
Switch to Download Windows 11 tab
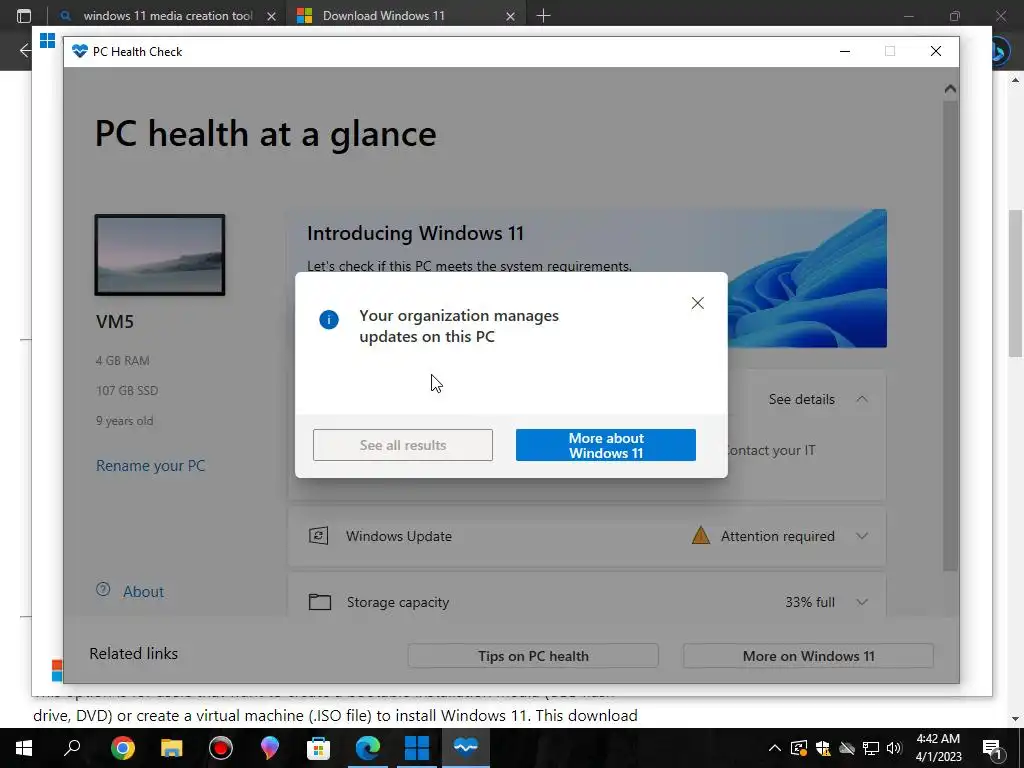(x=383, y=16)
